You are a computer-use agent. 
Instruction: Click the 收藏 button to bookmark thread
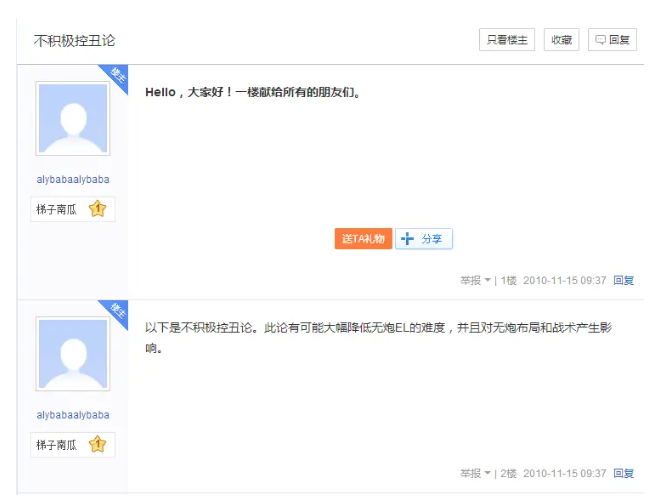561,40
